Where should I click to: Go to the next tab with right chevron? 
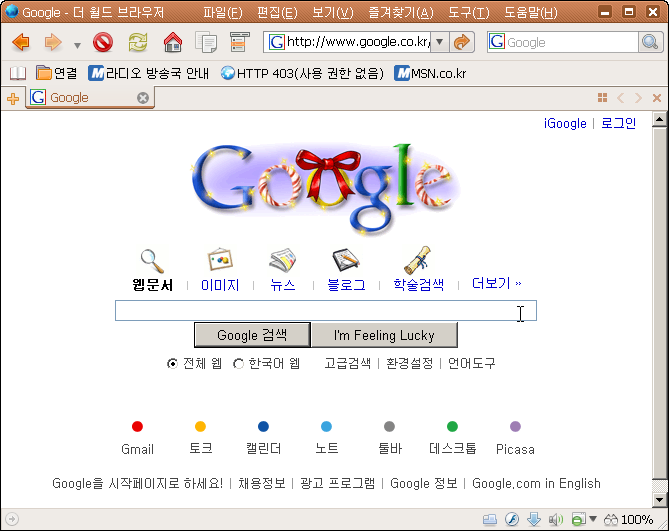[638, 98]
